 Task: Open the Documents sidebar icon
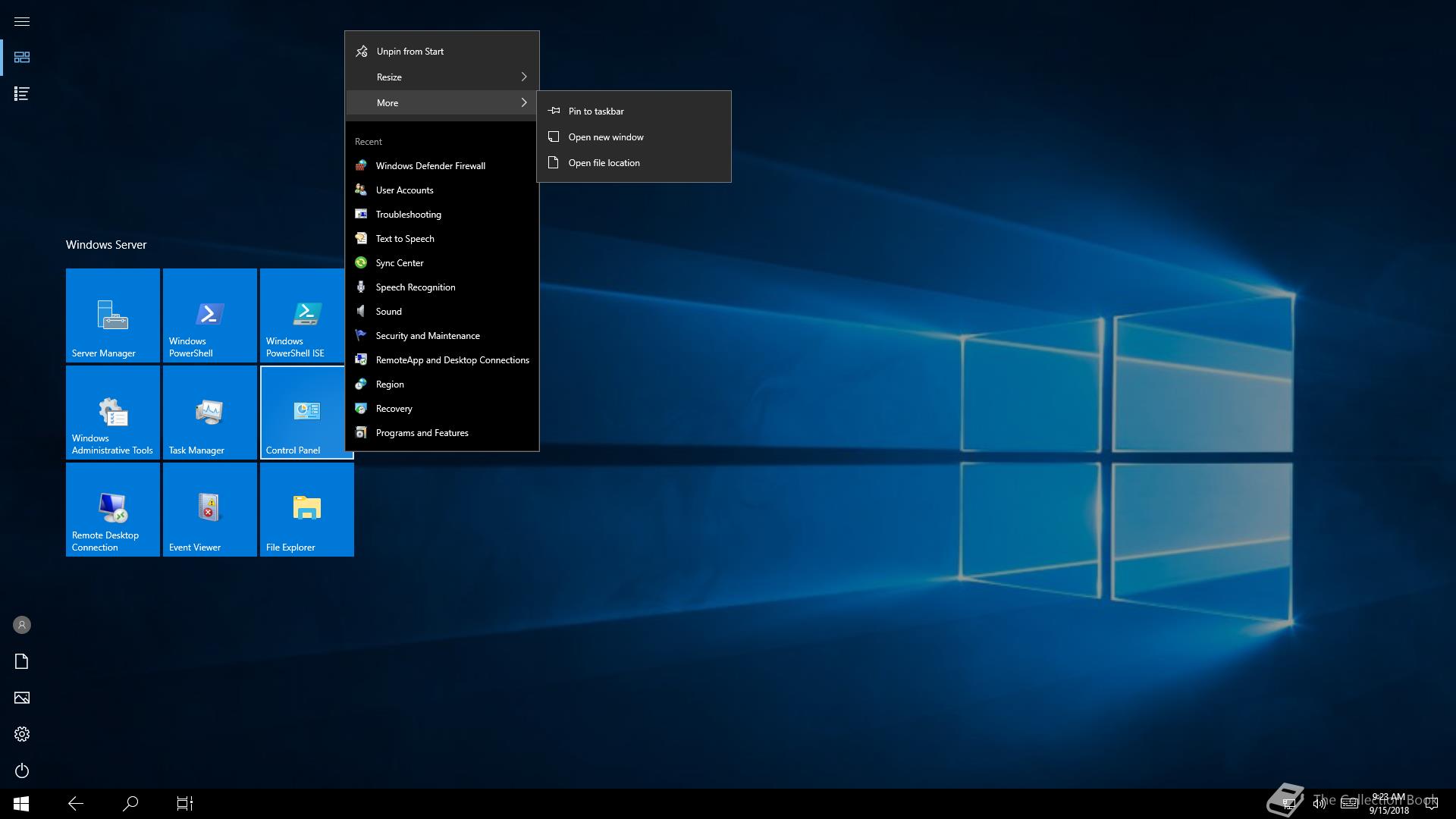click(x=22, y=661)
